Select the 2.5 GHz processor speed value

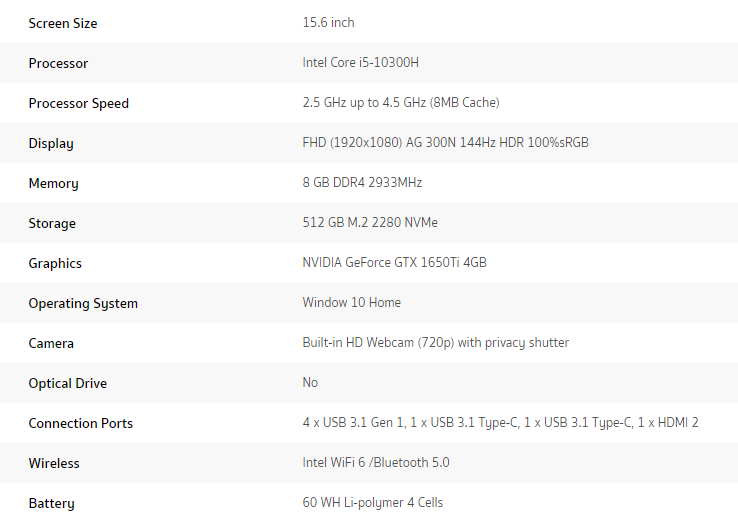tap(400, 102)
